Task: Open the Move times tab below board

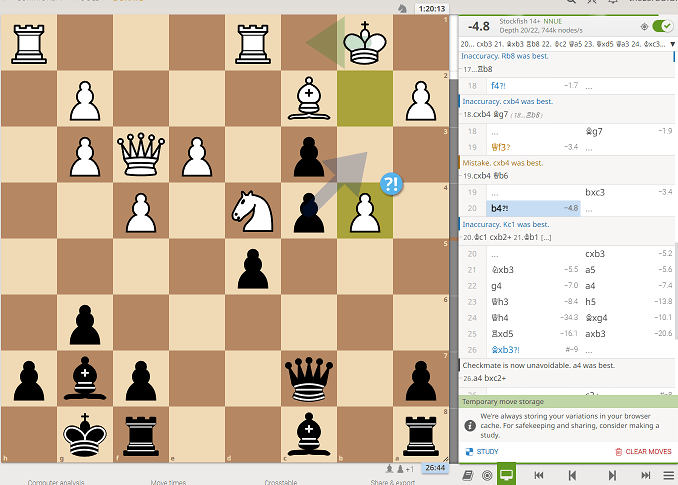Action: [x=168, y=482]
